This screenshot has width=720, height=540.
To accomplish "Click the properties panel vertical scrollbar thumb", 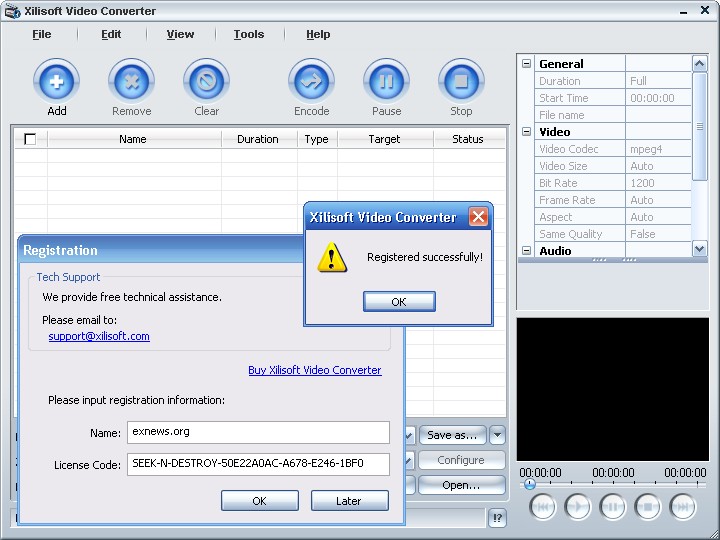I will [x=699, y=126].
